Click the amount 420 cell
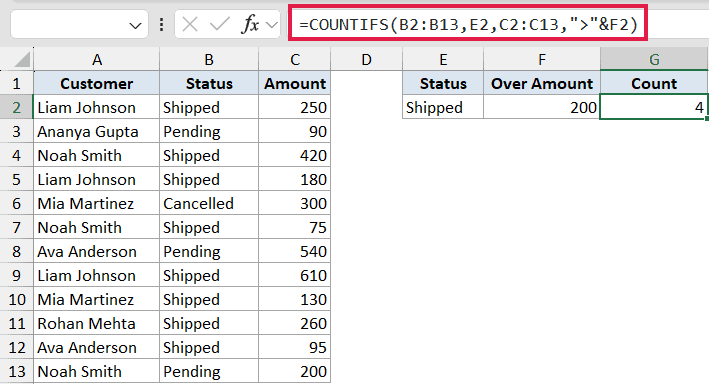 295,155
